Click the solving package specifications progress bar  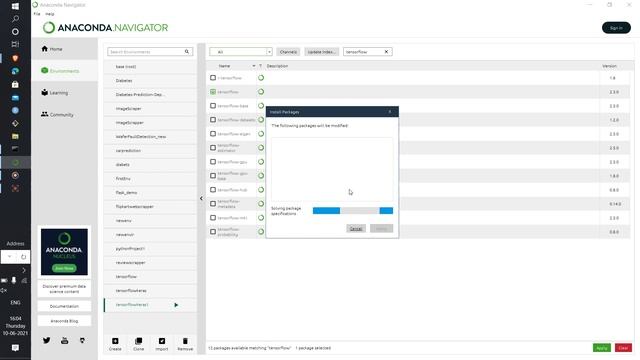coord(353,211)
